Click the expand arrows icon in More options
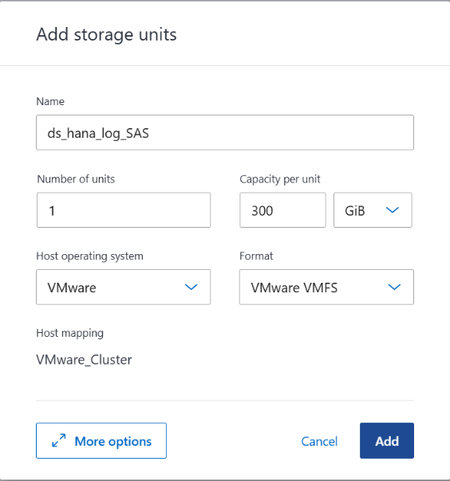Image resolution: width=450 pixels, height=481 pixels. [x=59, y=440]
